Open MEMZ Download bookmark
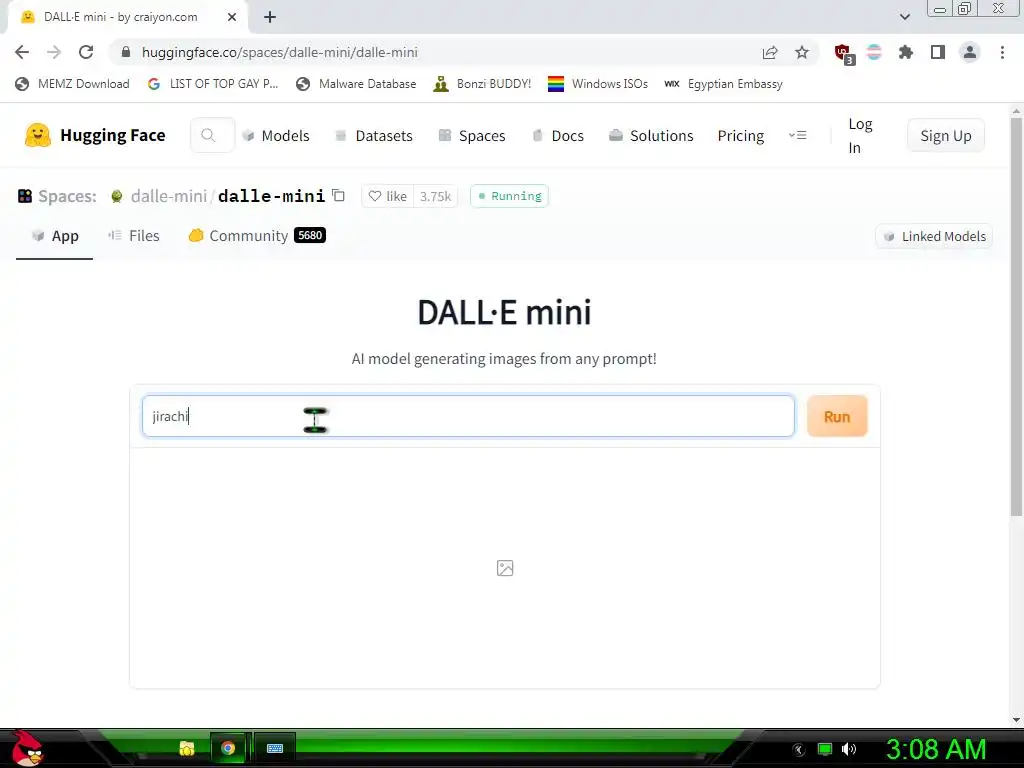The height and width of the screenshot is (768, 1024). coord(72,84)
